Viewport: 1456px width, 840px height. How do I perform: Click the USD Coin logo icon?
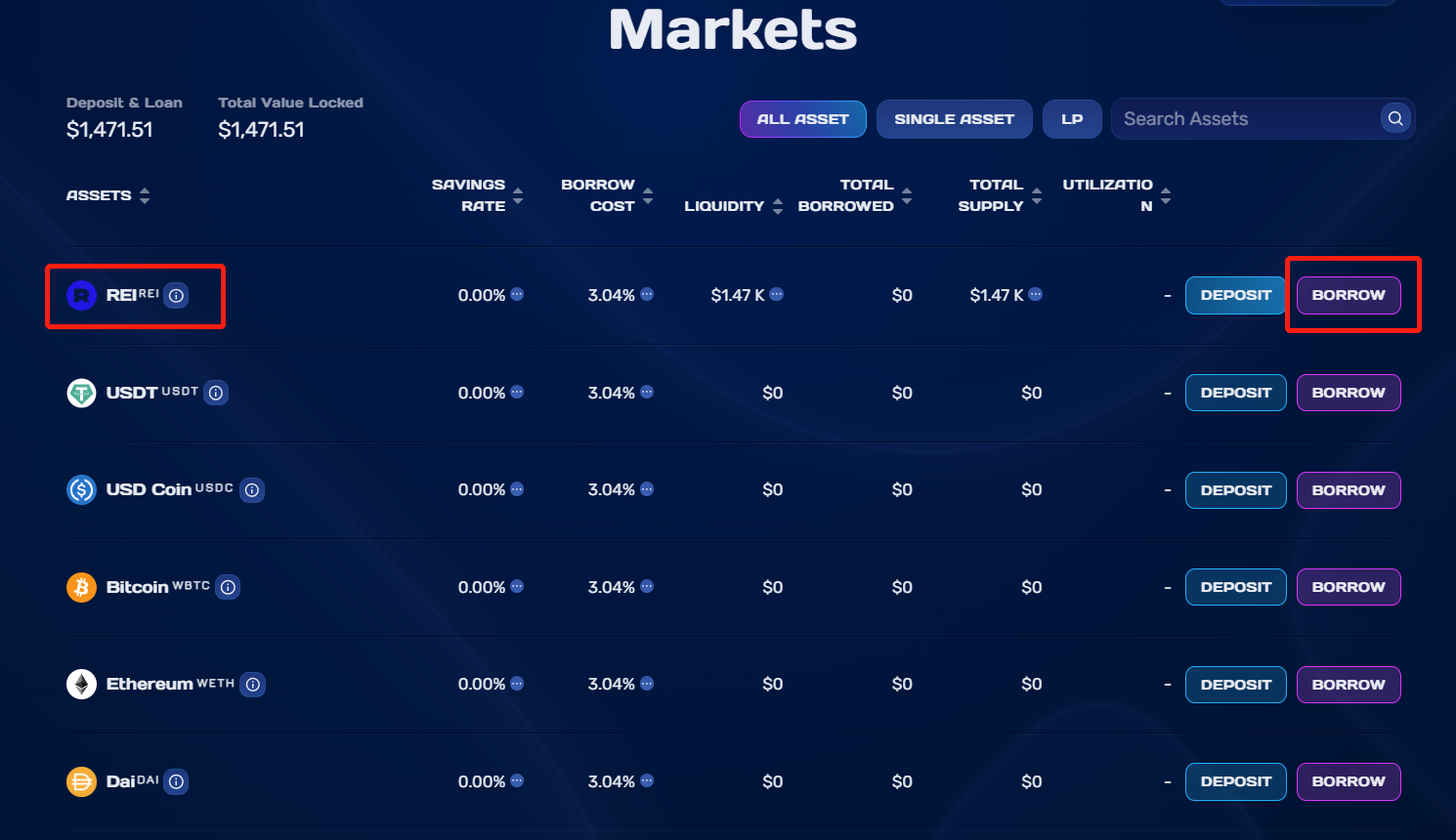[x=81, y=489]
